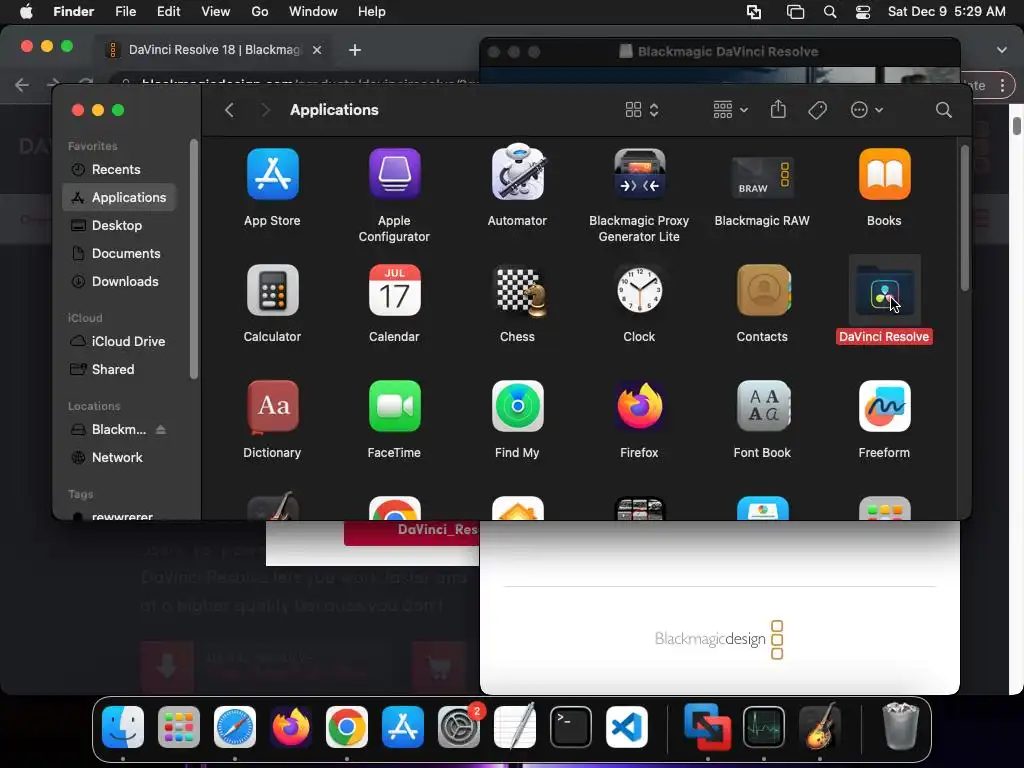
Task: Open the Finder menu bar item
Action: click(x=73, y=12)
